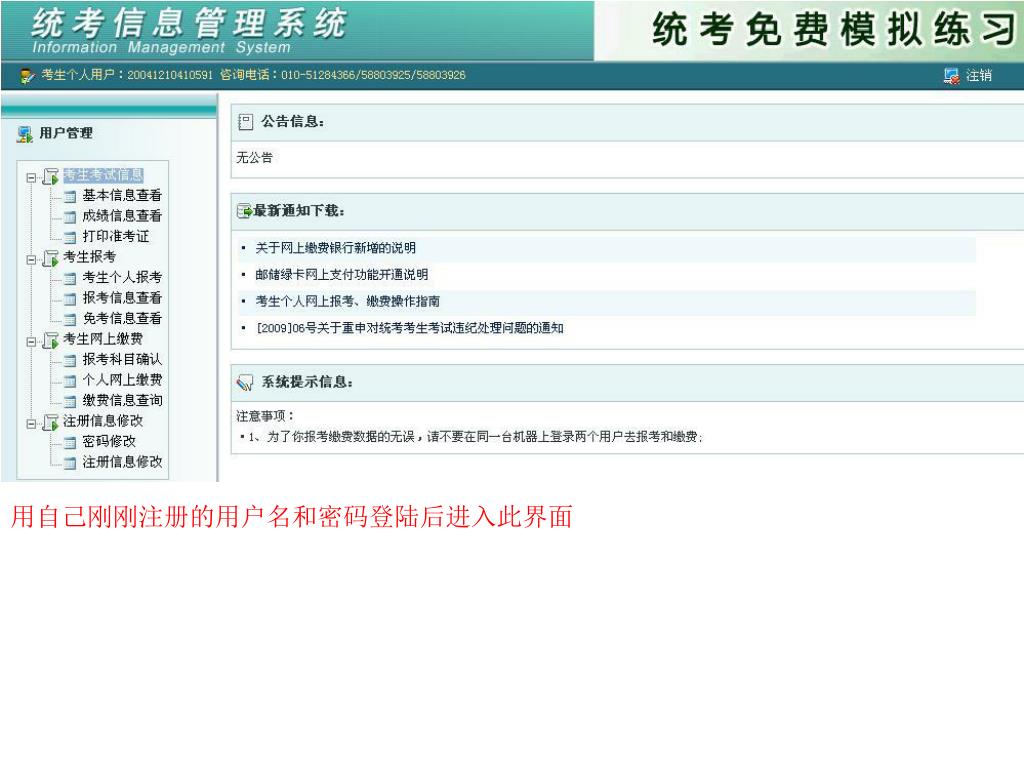Image resolution: width=1024 pixels, height=768 pixels.
Task: Click the page icon beside 打印准考证
Action: (x=70, y=238)
